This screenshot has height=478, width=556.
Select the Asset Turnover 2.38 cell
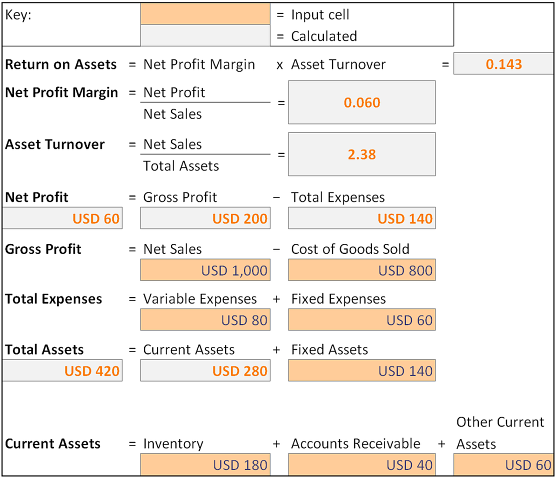click(x=362, y=154)
